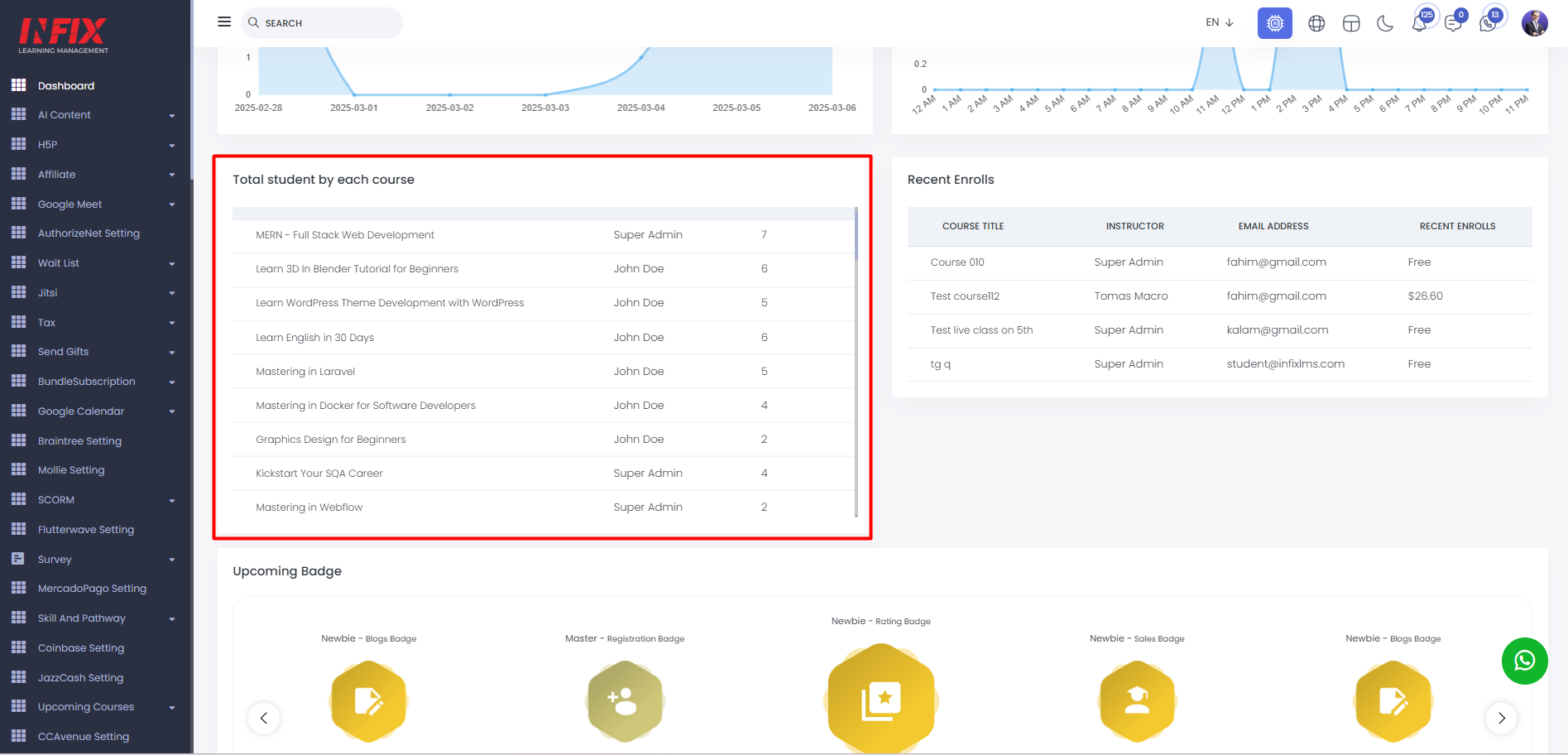This screenshot has width=1568, height=755.
Task: Open the user profile avatar
Action: point(1534,23)
